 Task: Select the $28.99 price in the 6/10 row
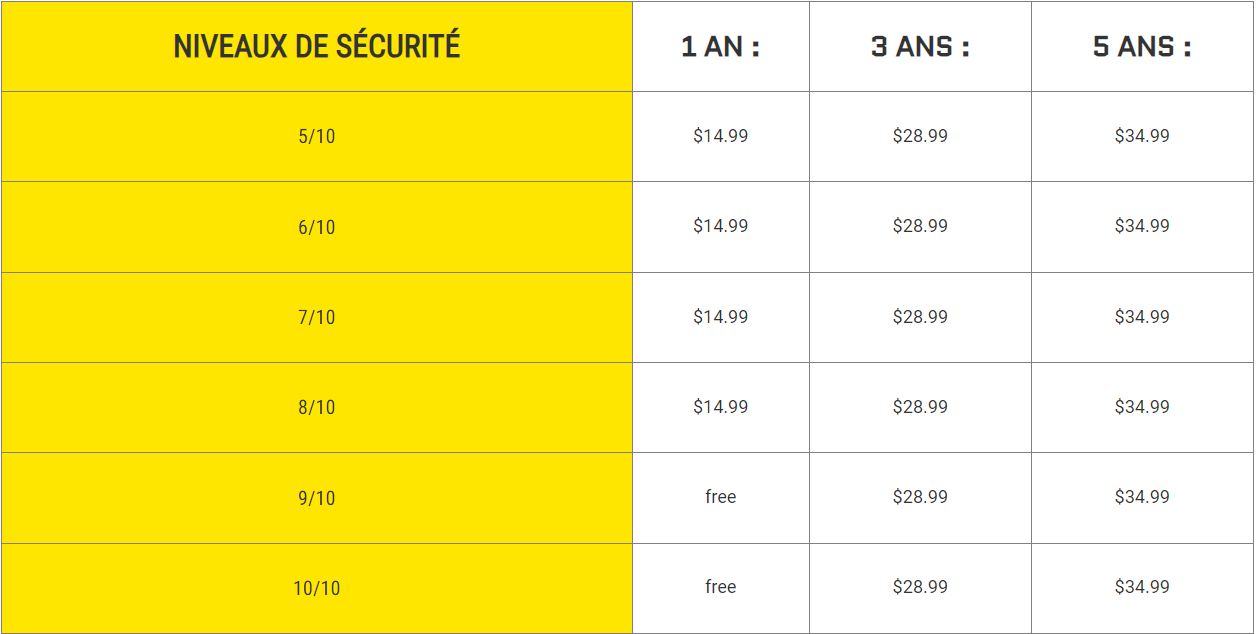point(920,226)
